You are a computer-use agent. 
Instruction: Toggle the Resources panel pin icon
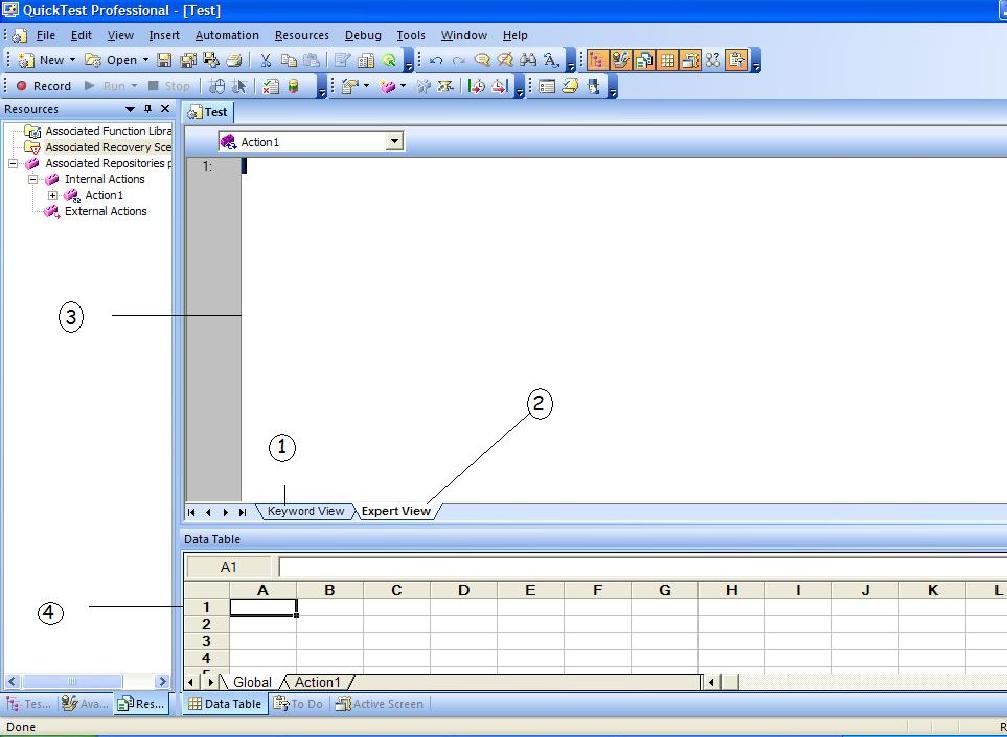tap(148, 109)
